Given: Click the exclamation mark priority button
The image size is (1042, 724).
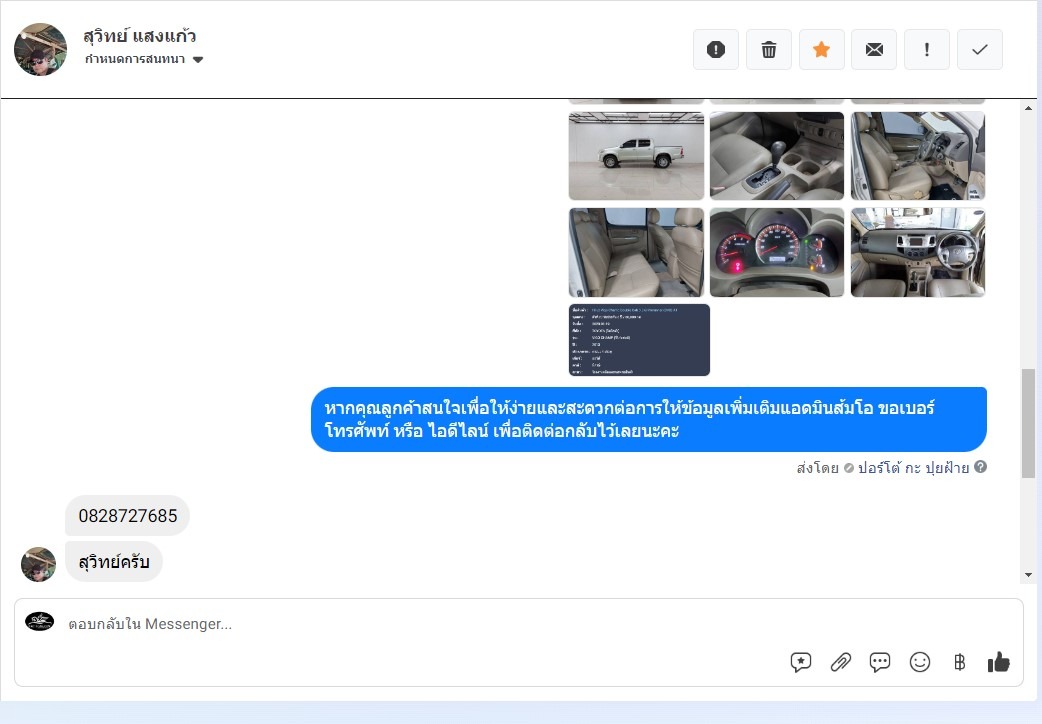Looking at the screenshot, I should point(927,50).
